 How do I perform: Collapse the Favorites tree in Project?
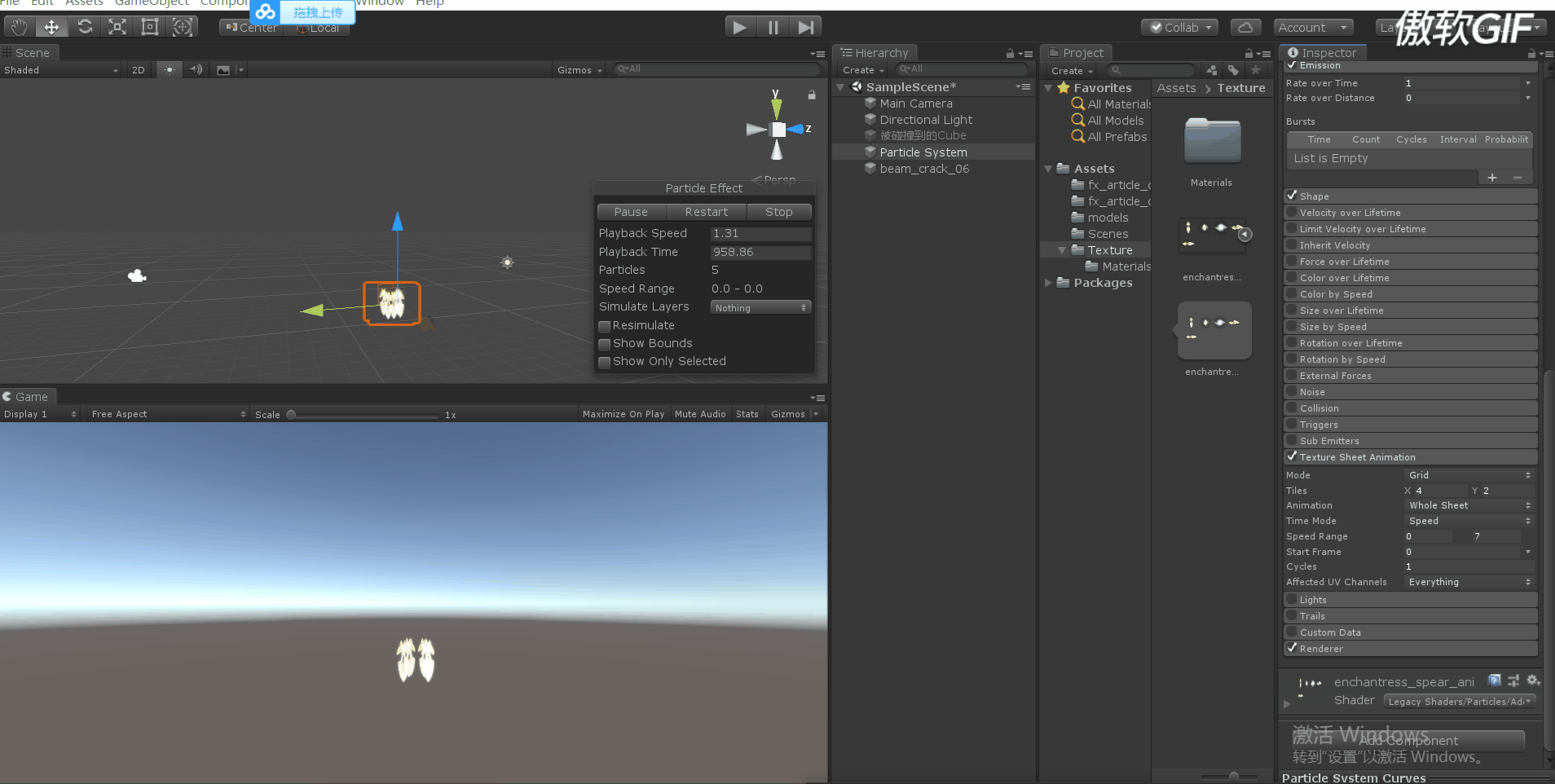(1049, 88)
